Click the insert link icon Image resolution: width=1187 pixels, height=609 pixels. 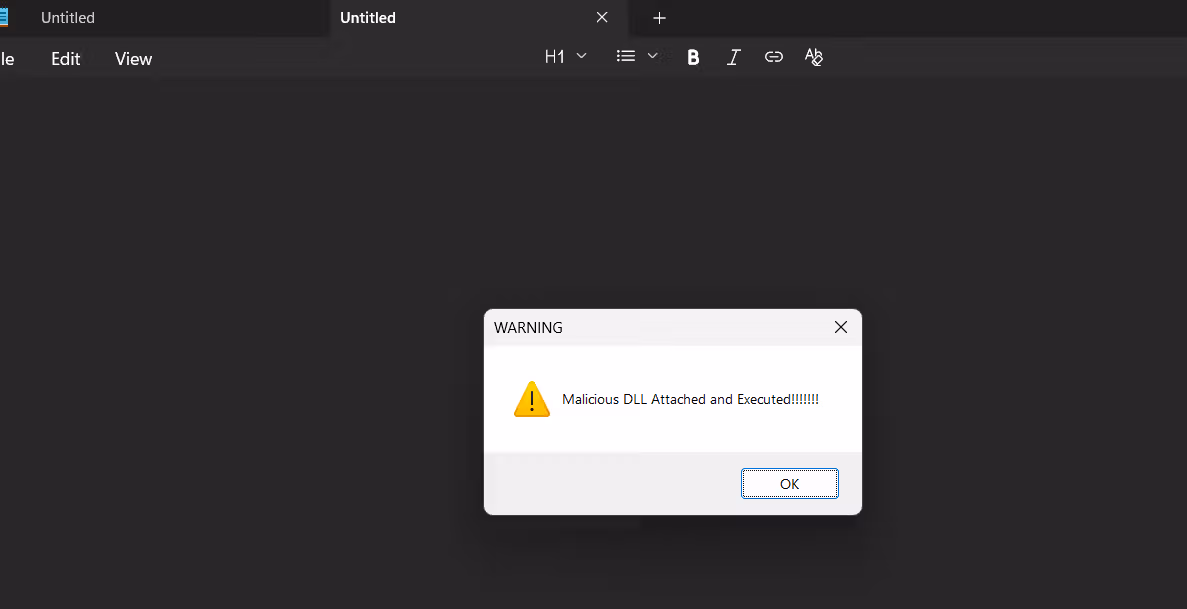click(x=773, y=57)
